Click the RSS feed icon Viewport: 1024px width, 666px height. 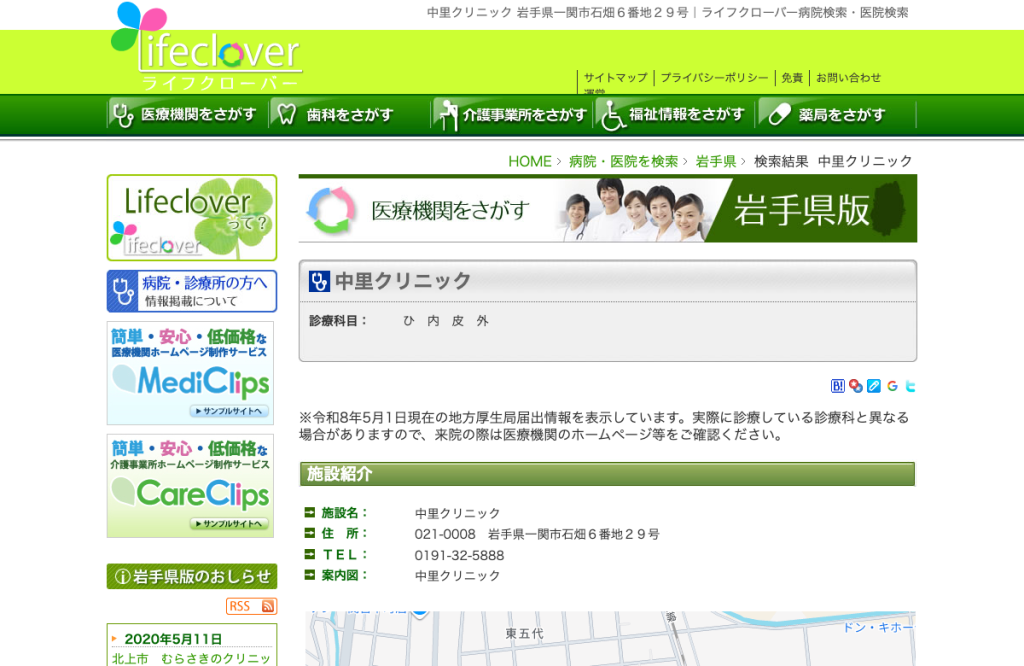(252, 606)
